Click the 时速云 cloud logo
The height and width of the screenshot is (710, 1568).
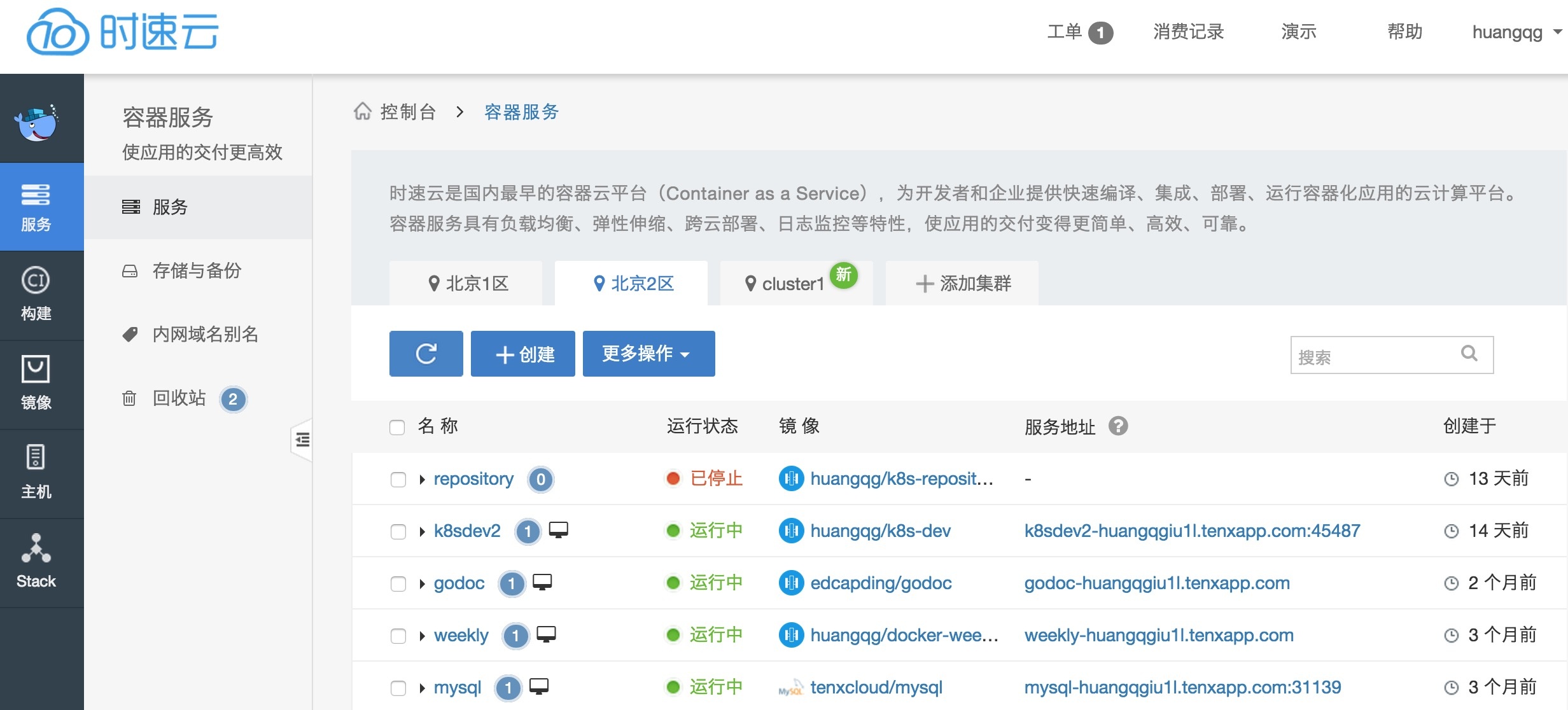click(x=122, y=32)
